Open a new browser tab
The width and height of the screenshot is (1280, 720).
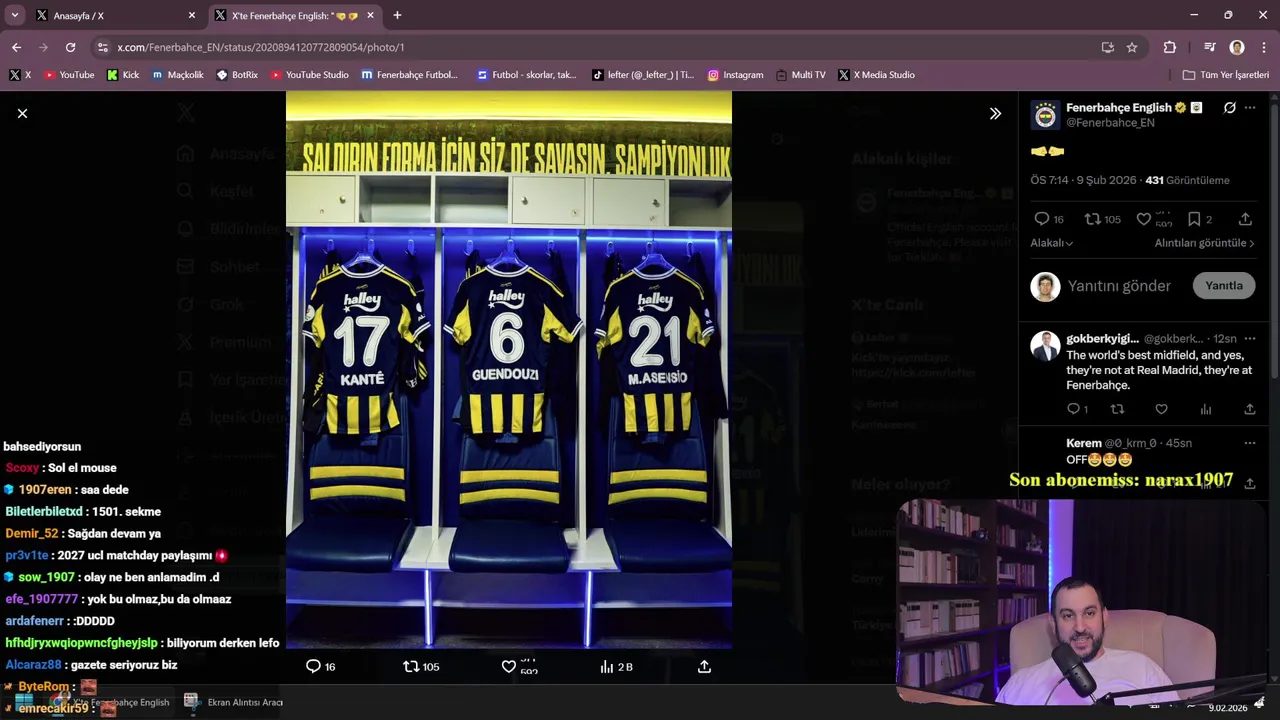tap(397, 15)
